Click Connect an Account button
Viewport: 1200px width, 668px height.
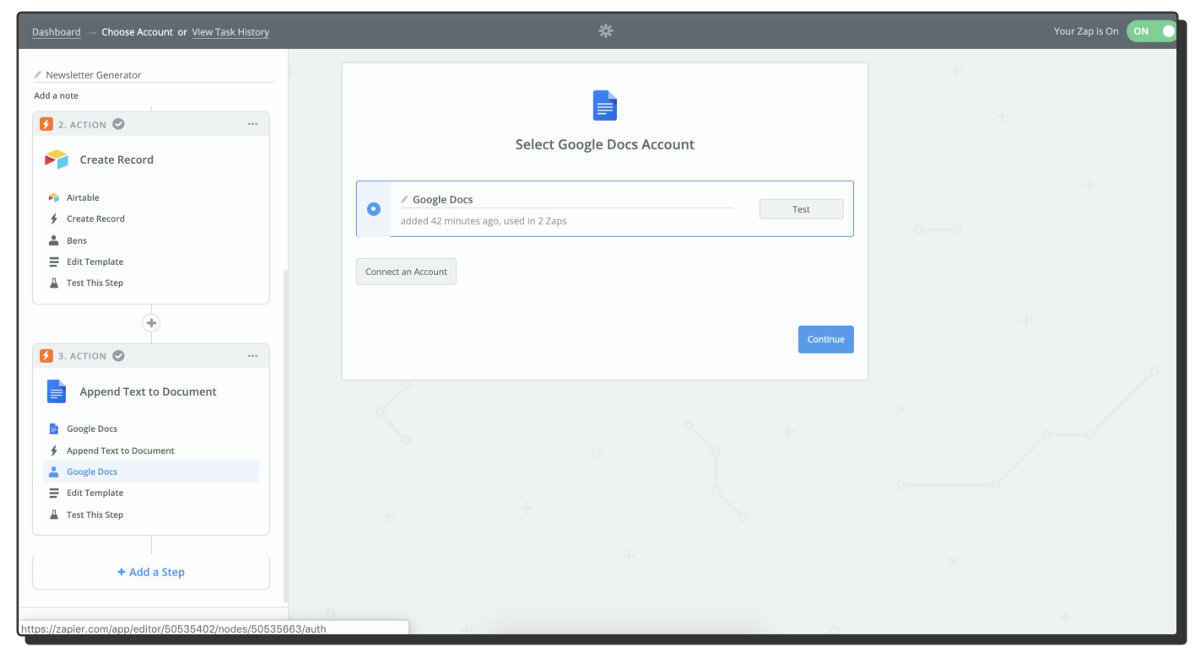(406, 272)
